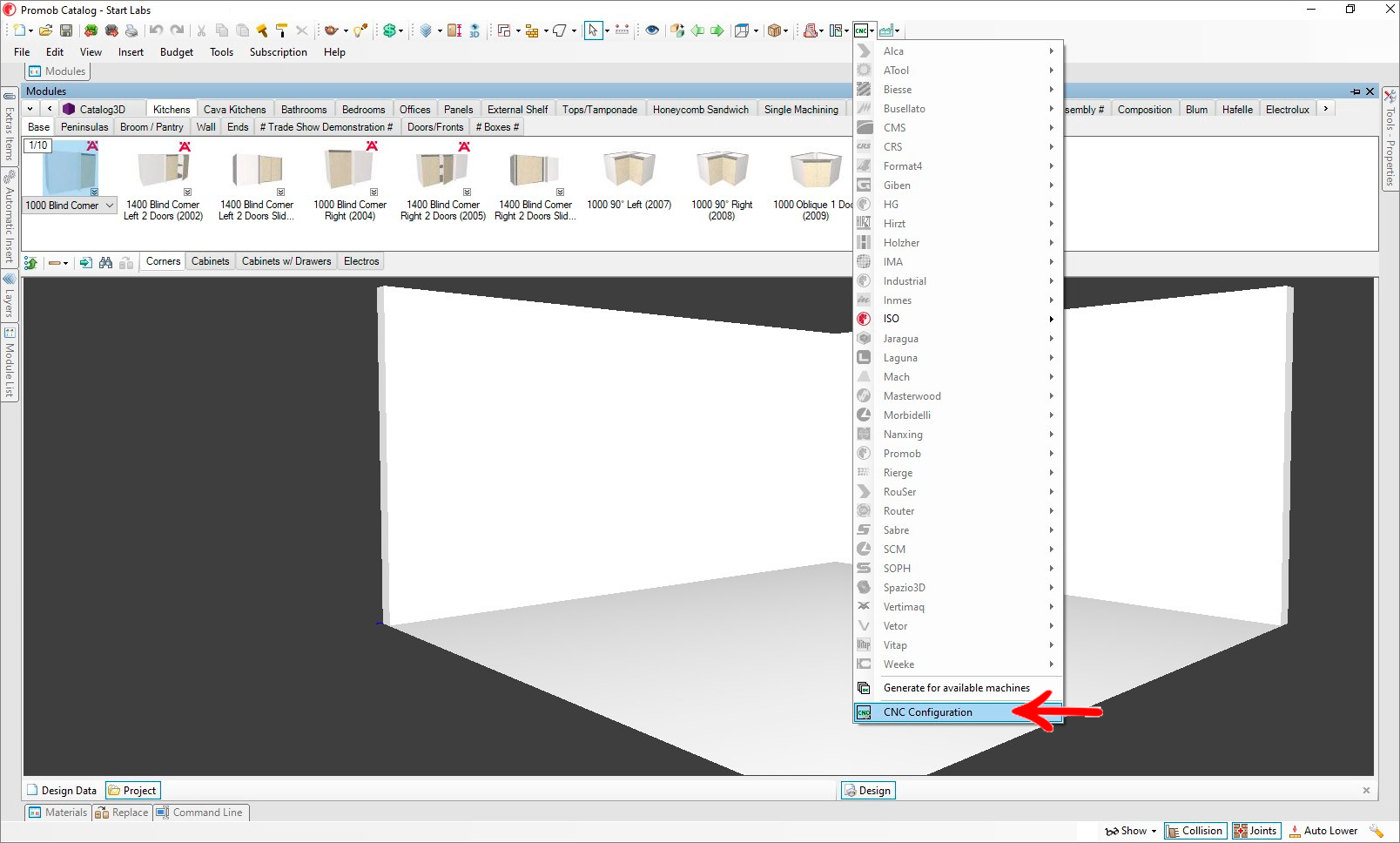1400x843 pixels.
Task: Open the Materials panel button
Action: coord(57,813)
